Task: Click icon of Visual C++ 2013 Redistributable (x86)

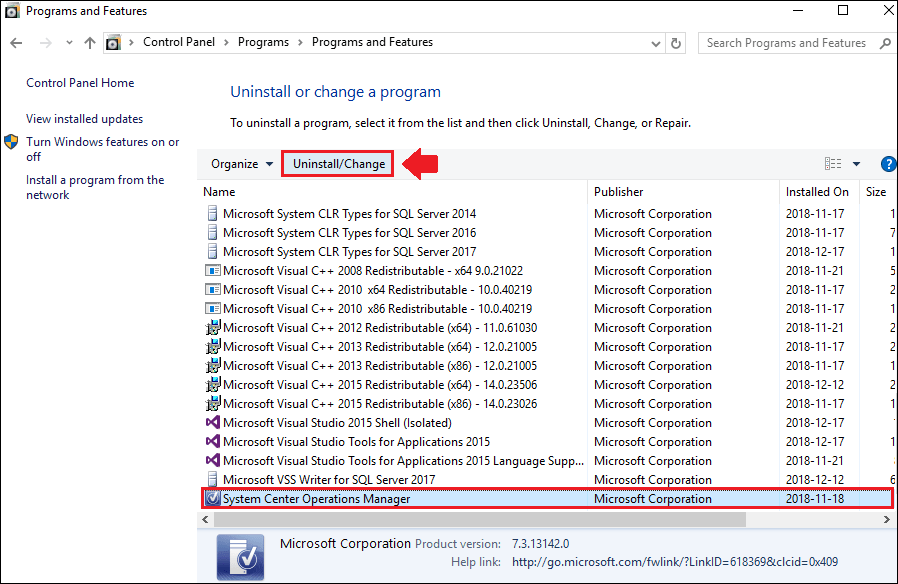Action: pyautogui.click(x=212, y=365)
